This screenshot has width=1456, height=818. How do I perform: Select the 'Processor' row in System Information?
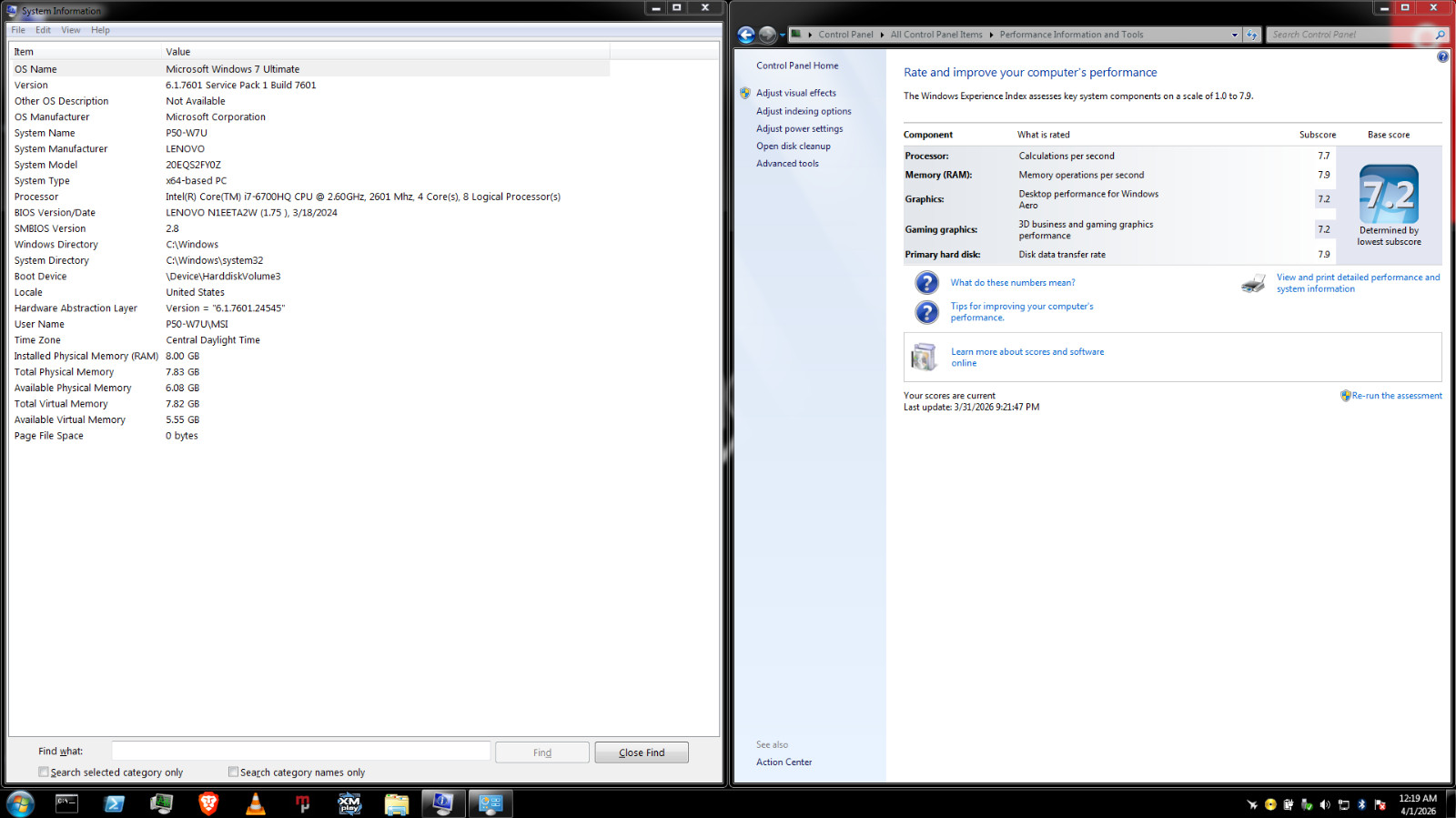(309, 197)
